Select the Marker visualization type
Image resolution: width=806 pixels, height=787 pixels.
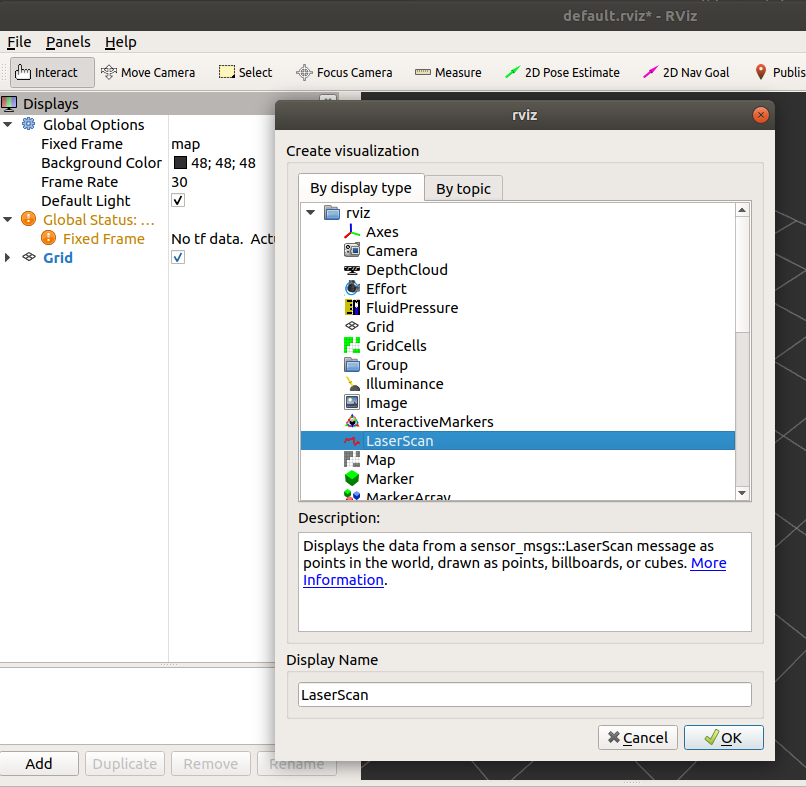click(x=390, y=479)
